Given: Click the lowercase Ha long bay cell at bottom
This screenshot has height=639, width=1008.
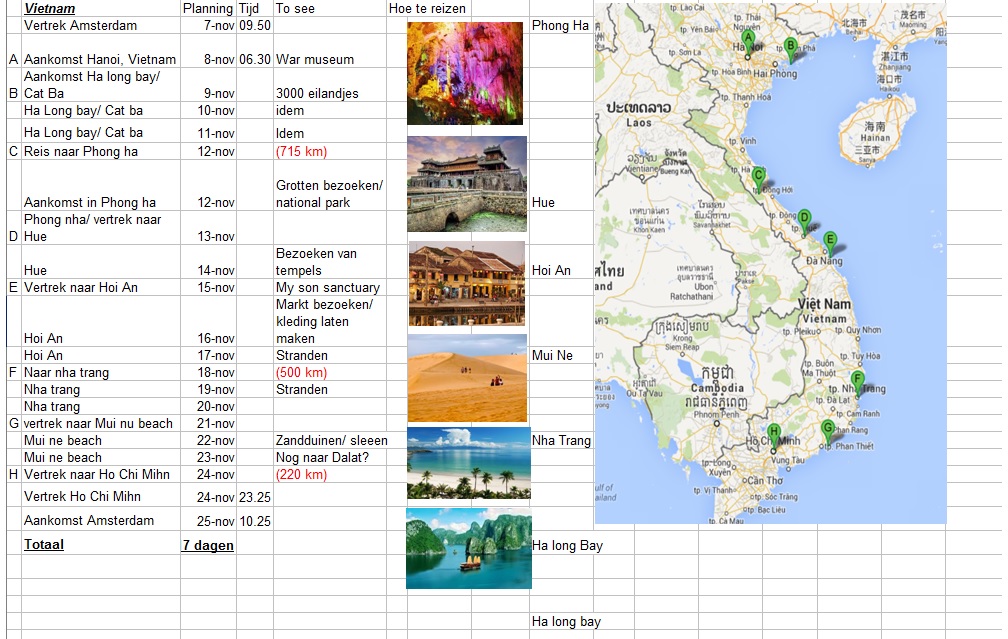Looking at the screenshot, I should coord(566,621).
